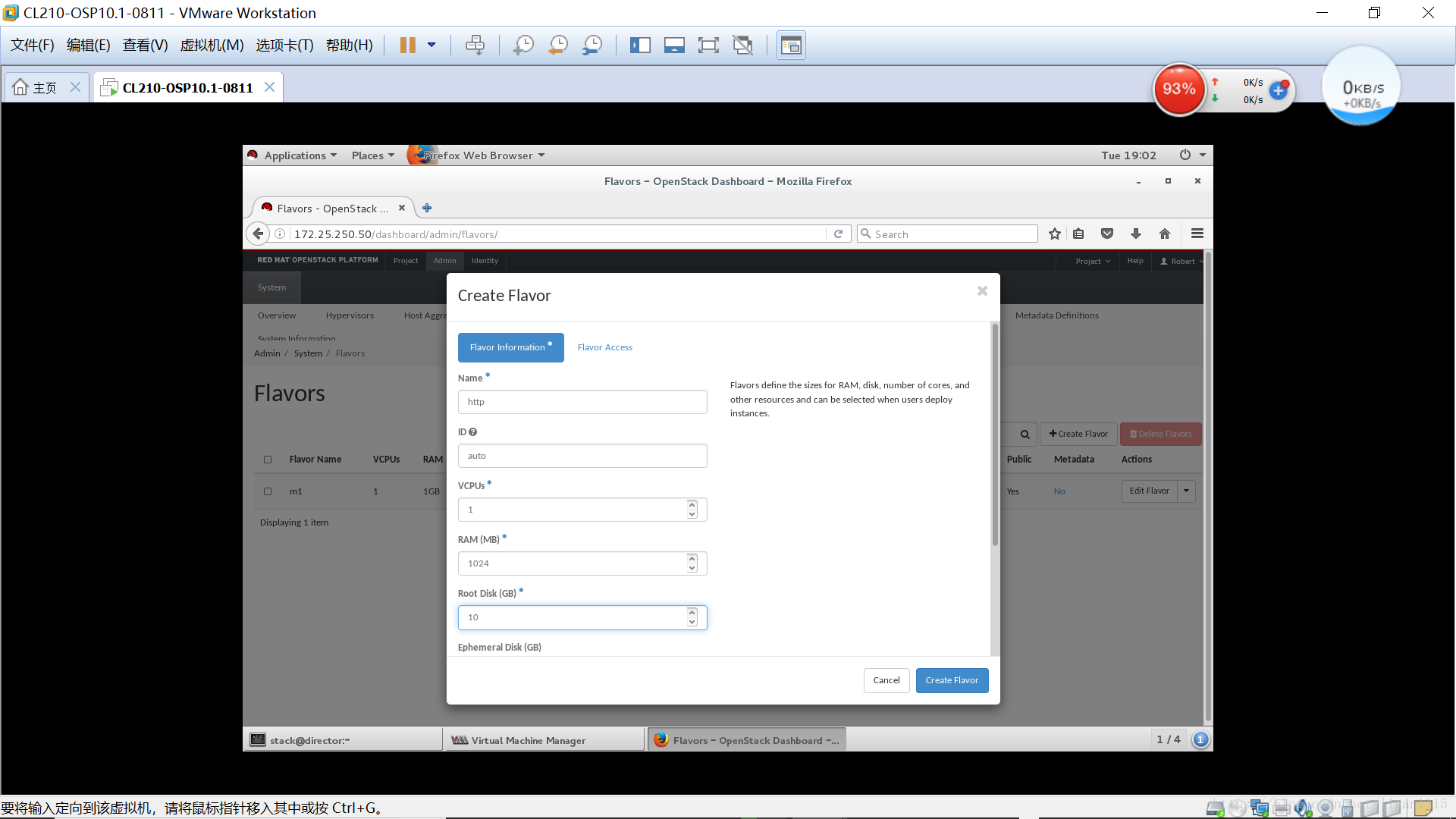This screenshot has height=819, width=1456.
Task: Select the Flavor Information tab
Action: 511,347
